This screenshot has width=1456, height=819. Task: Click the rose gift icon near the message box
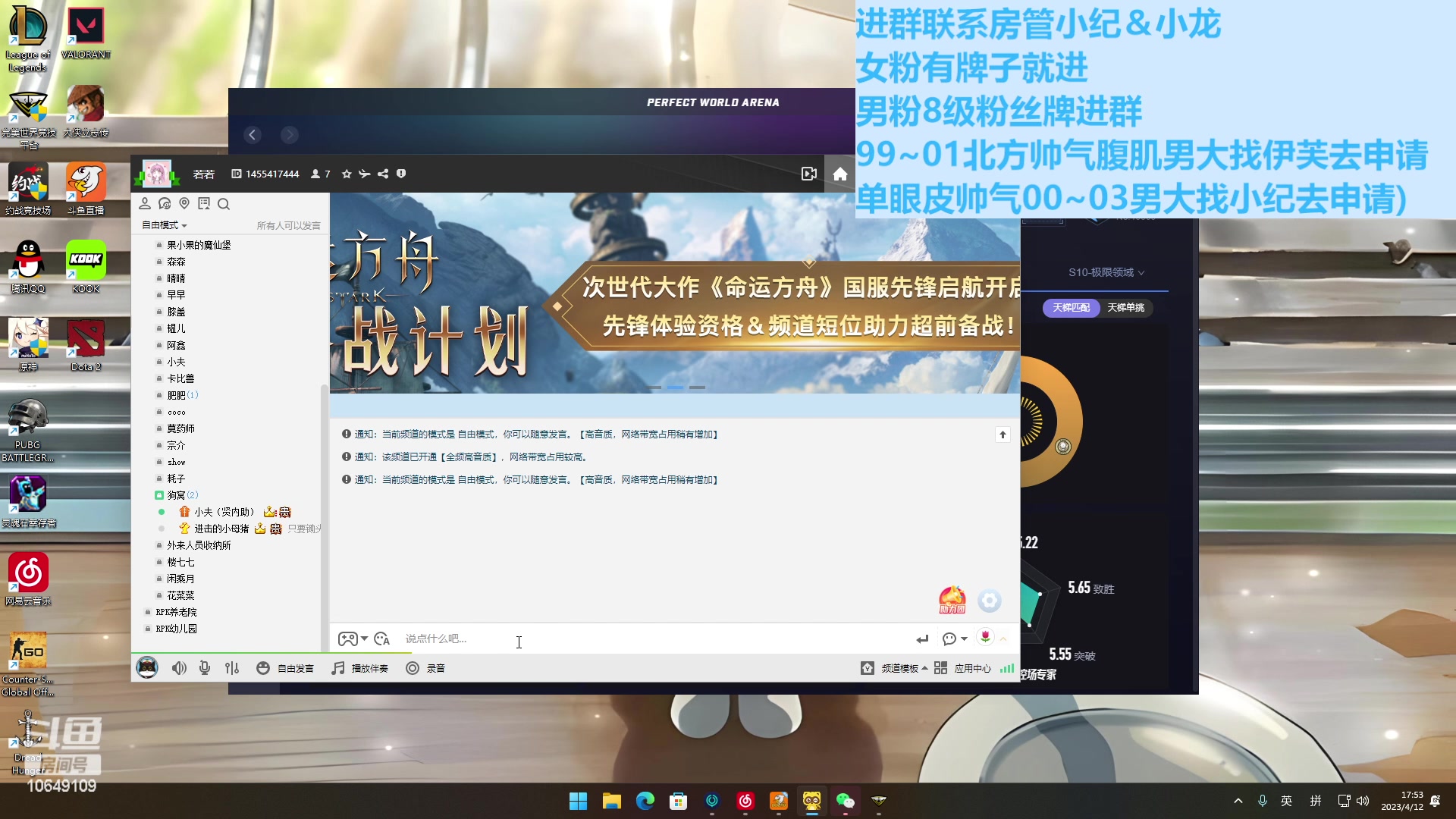[984, 638]
